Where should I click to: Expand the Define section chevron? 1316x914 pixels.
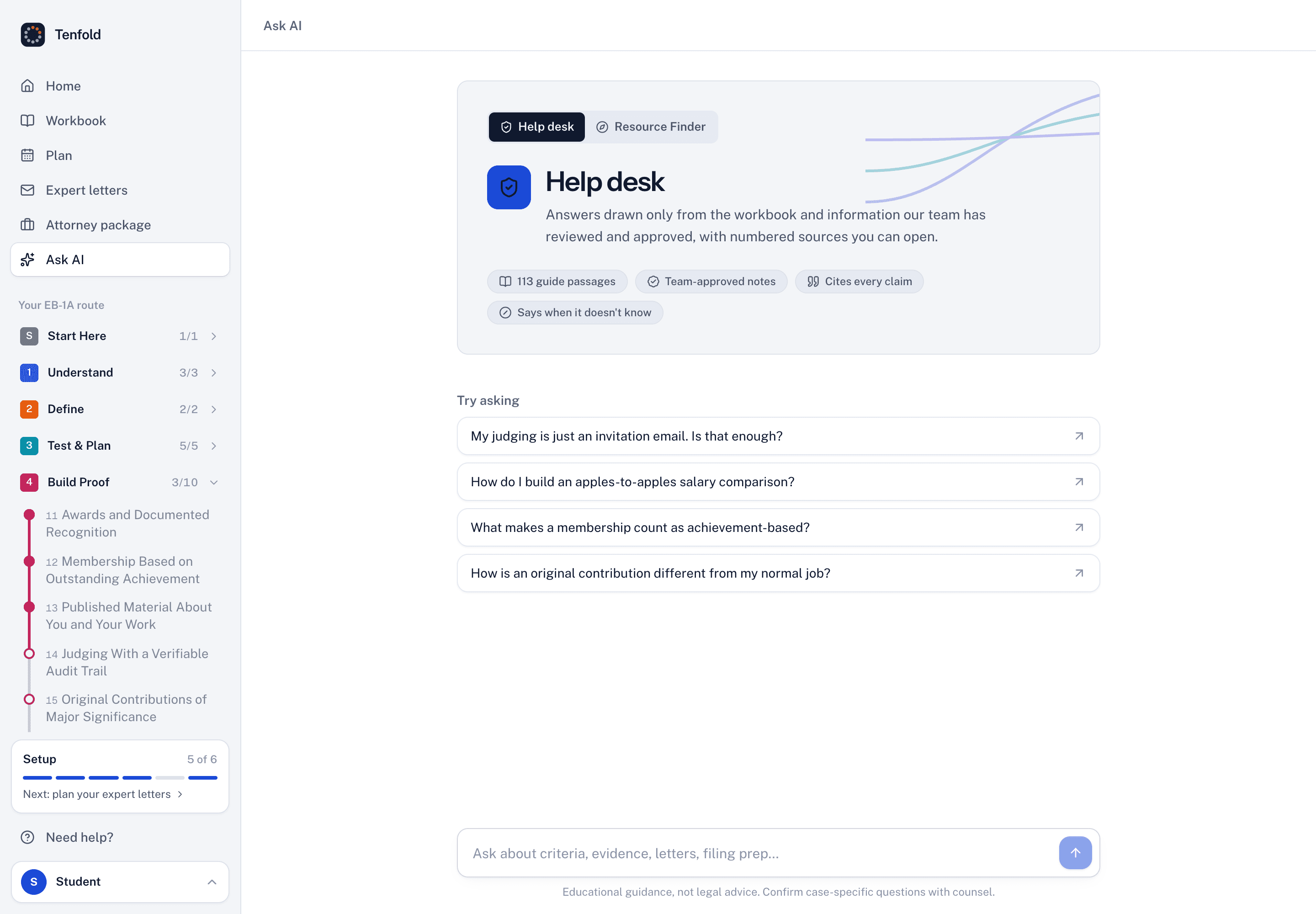click(x=213, y=409)
